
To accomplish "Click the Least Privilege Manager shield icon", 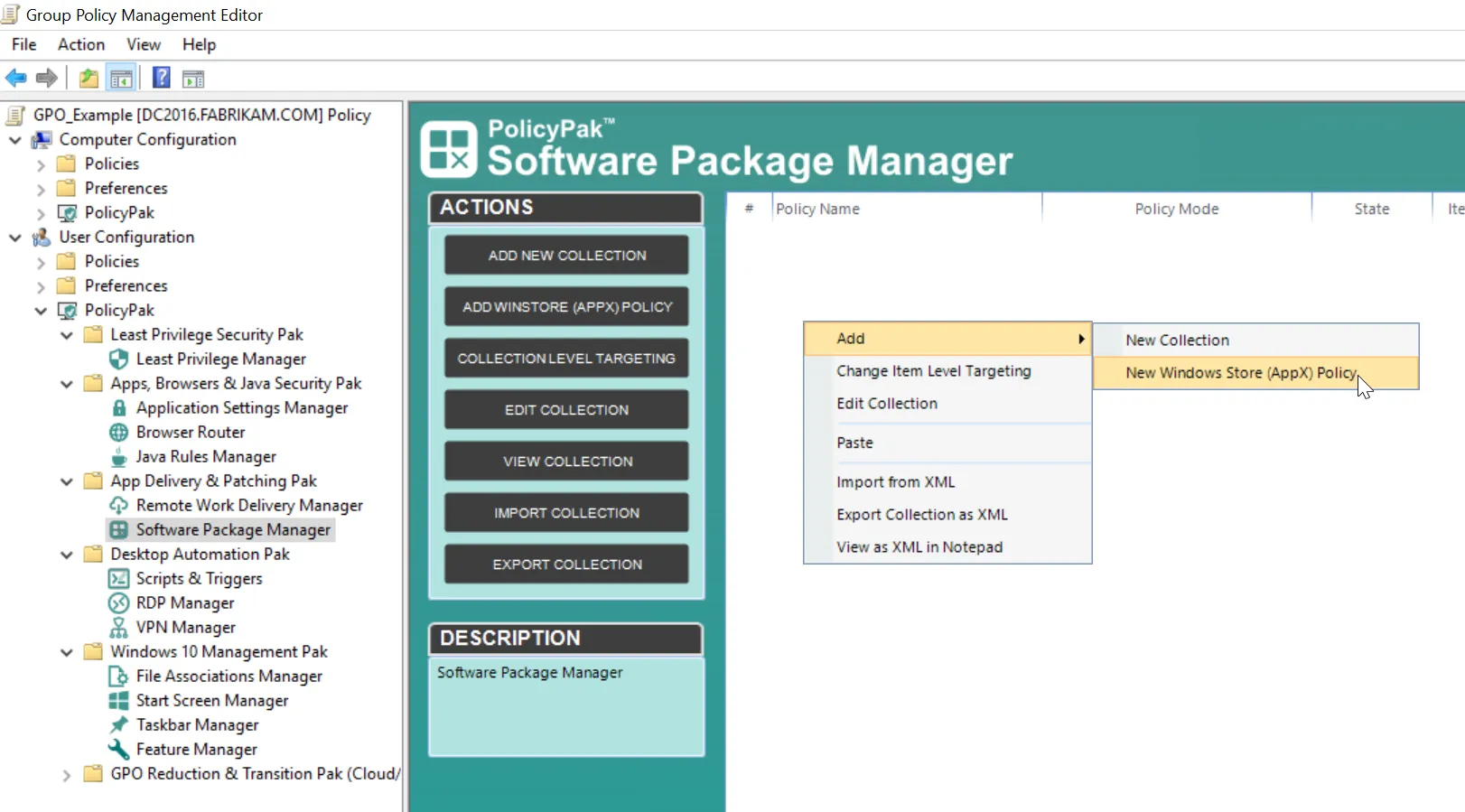I will [x=118, y=359].
